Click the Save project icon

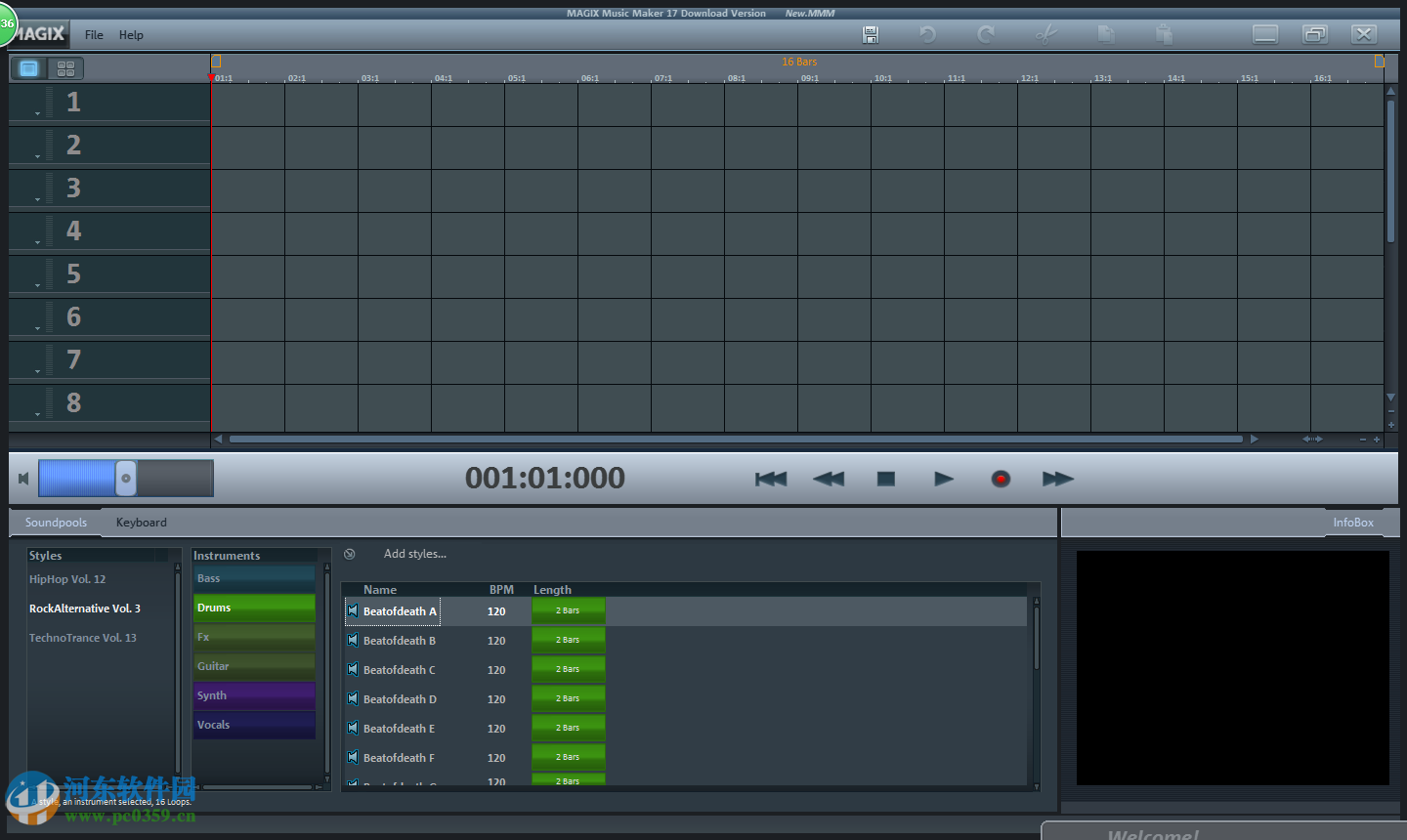pyautogui.click(x=870, y=34)
